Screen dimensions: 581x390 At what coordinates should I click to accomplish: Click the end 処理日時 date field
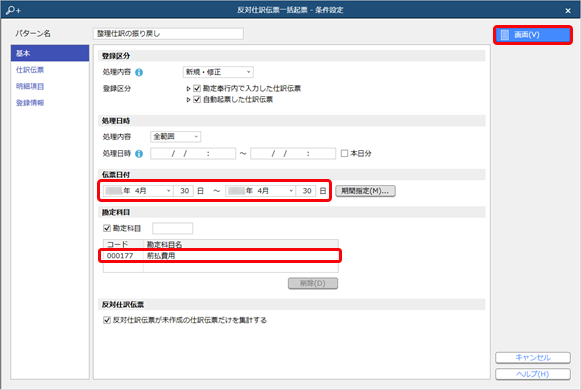[x=293, y=153]
